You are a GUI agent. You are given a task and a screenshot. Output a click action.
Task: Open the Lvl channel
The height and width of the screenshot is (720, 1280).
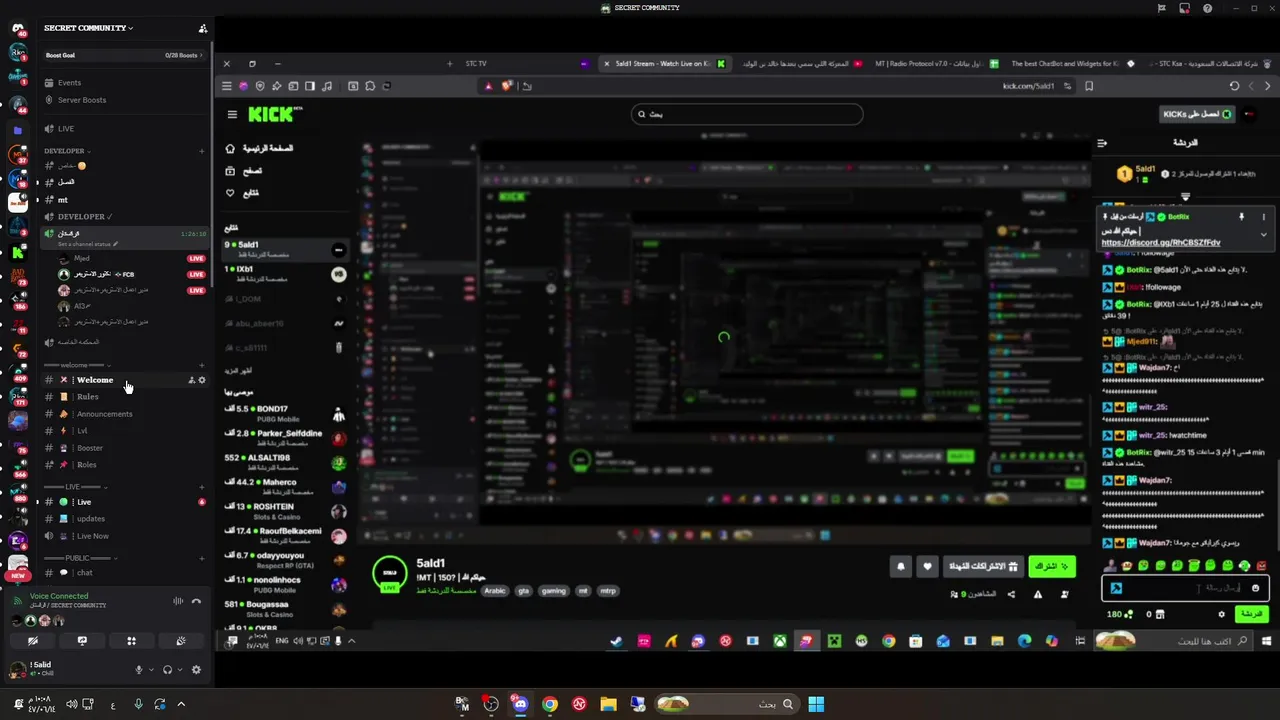point(124,431)
